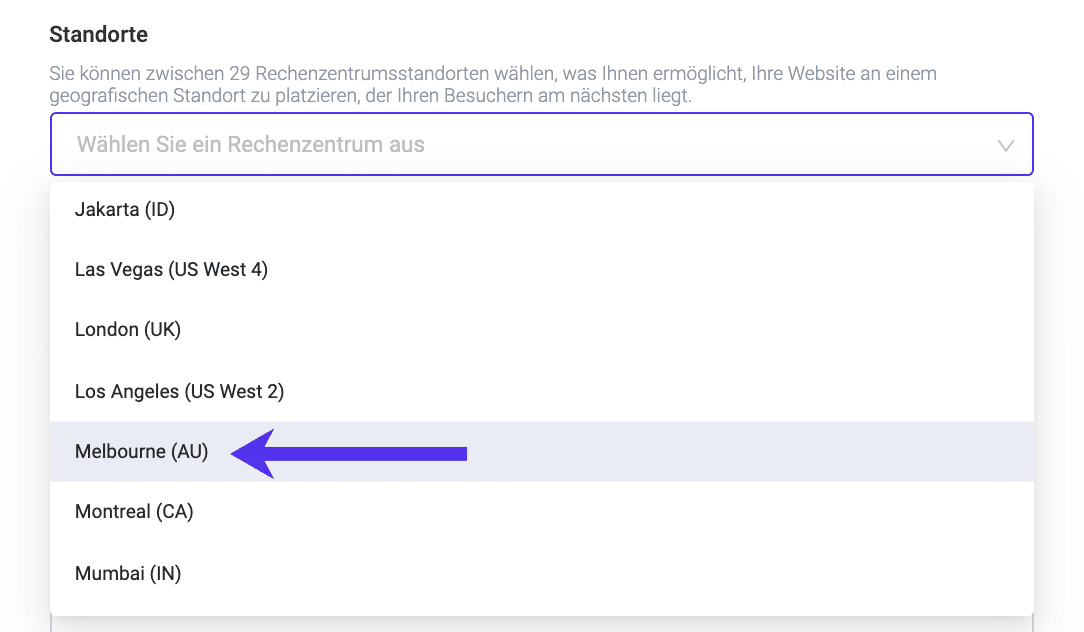Click the description line starting "Sie können"
This screenshot has height=632, width=1084.
(493, 75)
